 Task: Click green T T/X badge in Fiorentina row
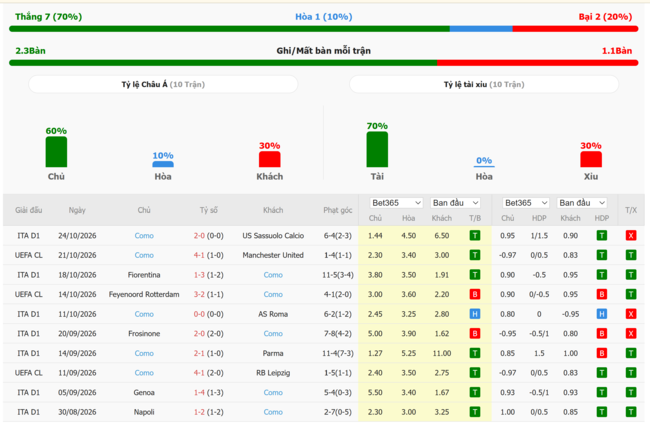631,275
